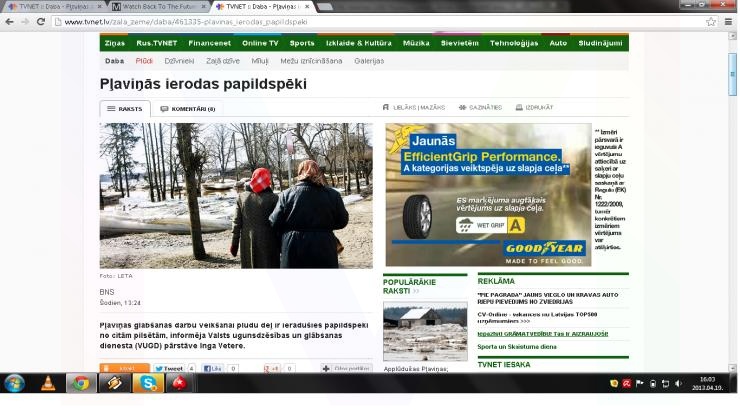
Task: Open Skype from the taskbar
Action: pyautogui.click(x=148, y=383)
